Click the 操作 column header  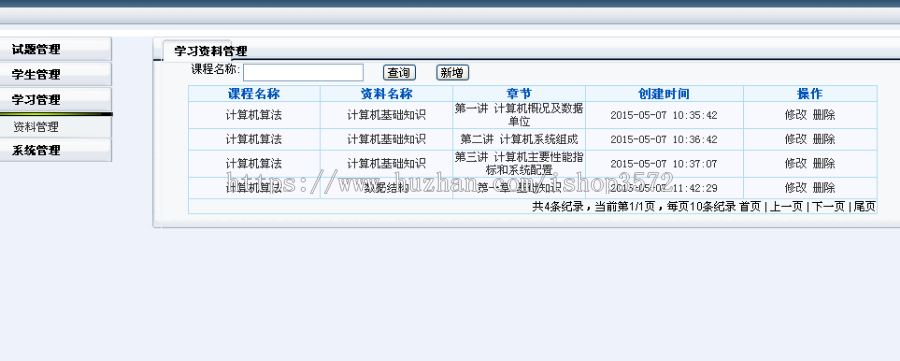pos(810,94)
